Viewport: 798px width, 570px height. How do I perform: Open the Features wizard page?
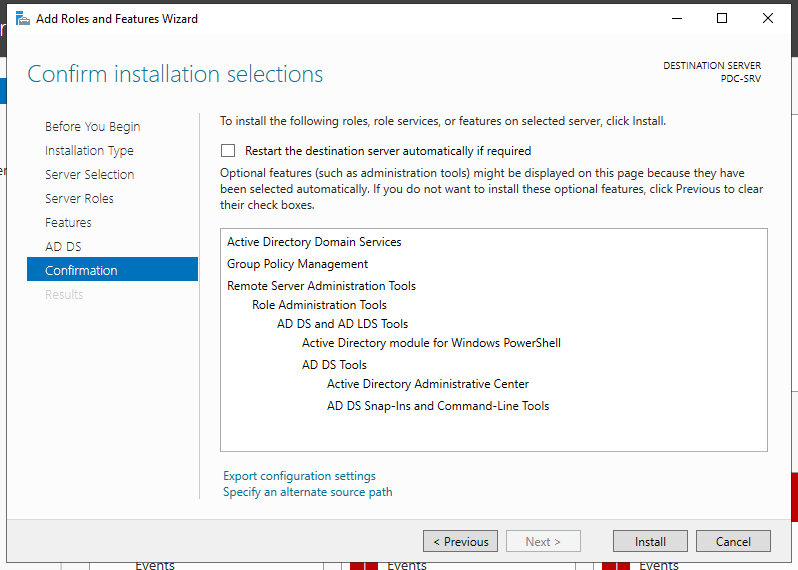coord(68,222)
